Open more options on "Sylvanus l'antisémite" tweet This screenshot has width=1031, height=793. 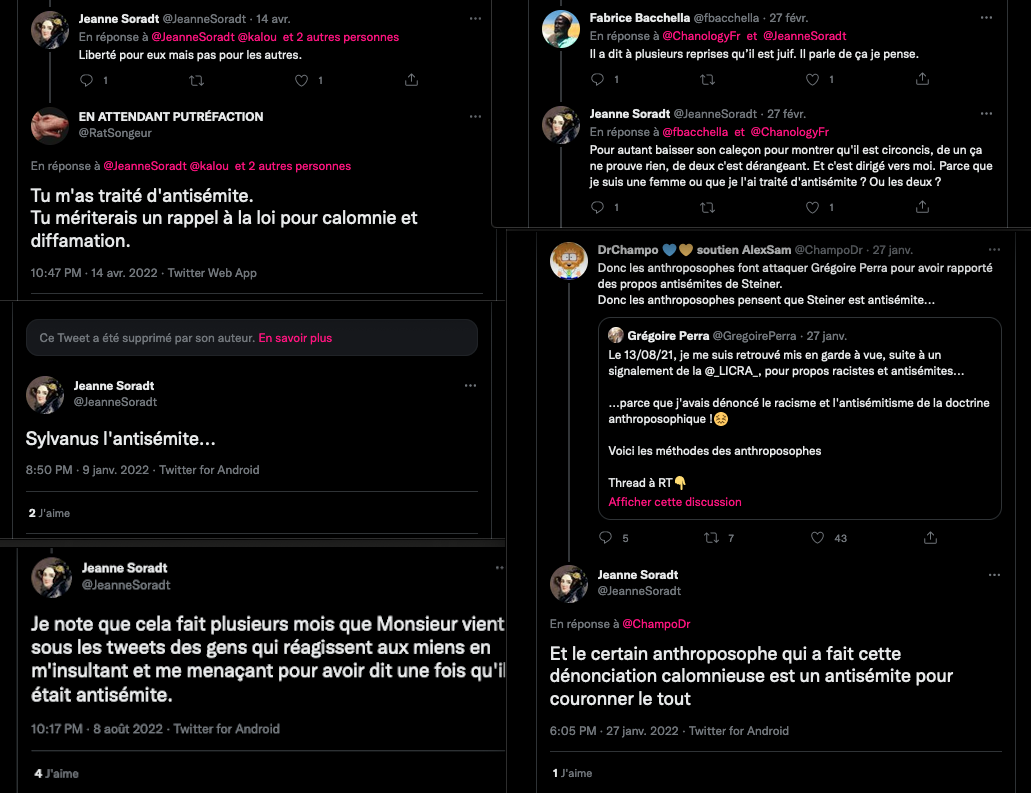click(470, 386)
